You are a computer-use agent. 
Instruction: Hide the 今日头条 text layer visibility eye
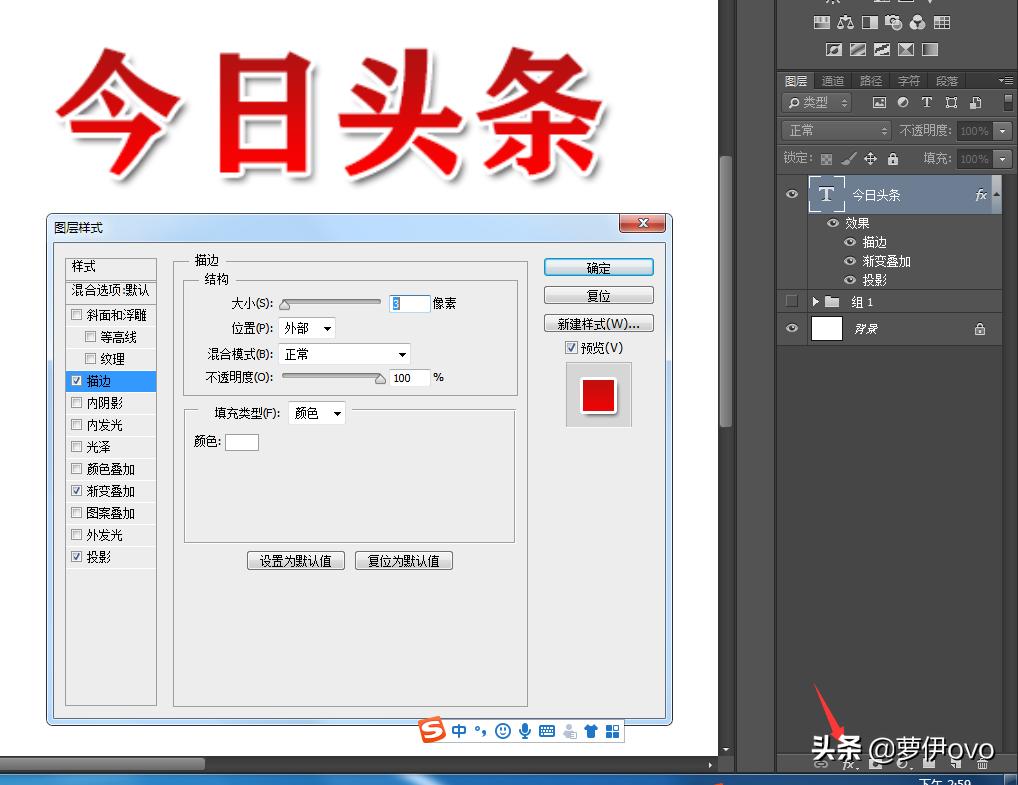coord(791,195)
